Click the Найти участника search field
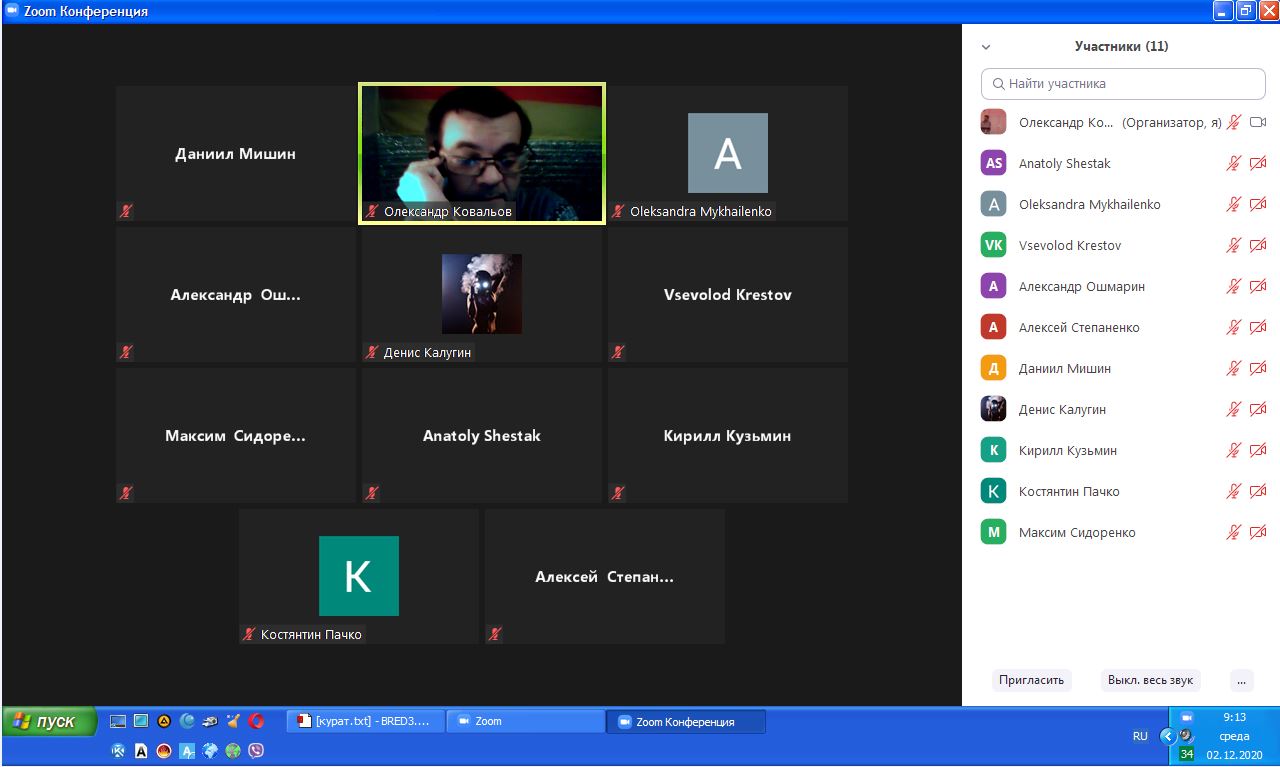Screen dimensions: 1280x767 pos(1123,84)
